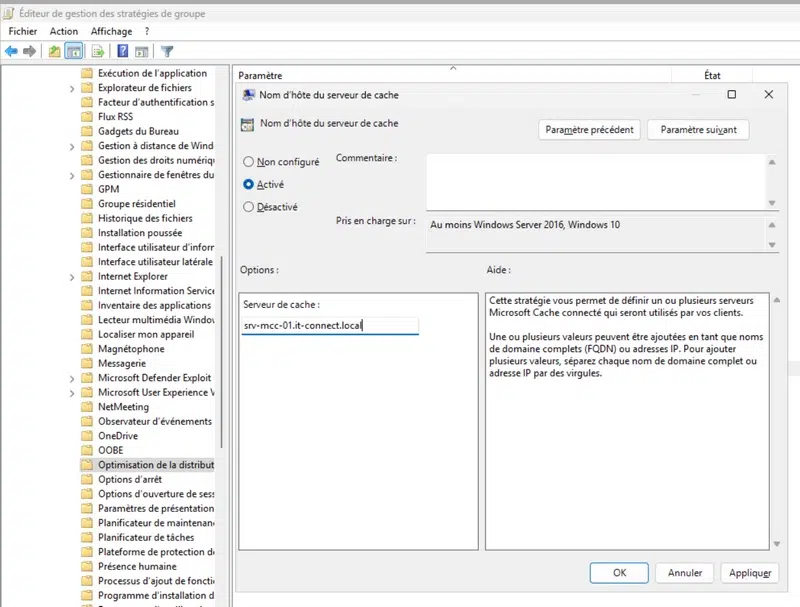800x607 pixels.
Task: Choose the "Désactivé" radio option
Action: point(249,207)
